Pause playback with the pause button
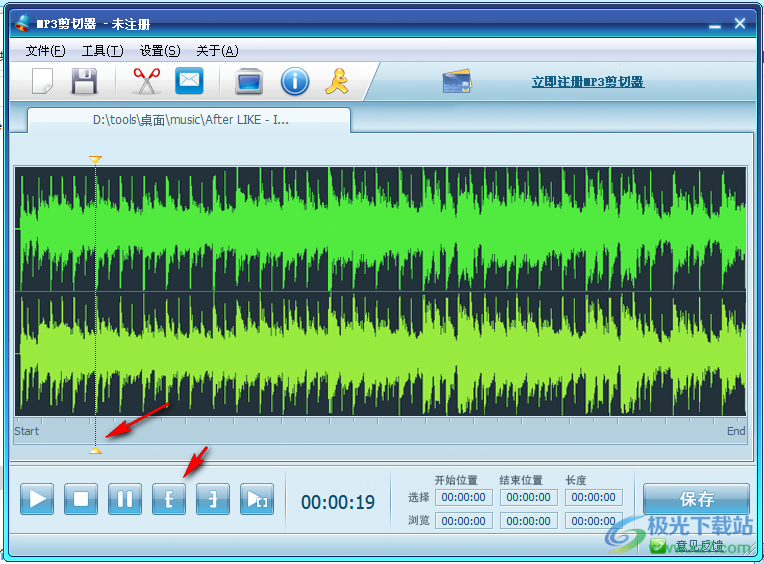This screenshot has width=764, height=564. pyautogui.click(x=125, y=499)
